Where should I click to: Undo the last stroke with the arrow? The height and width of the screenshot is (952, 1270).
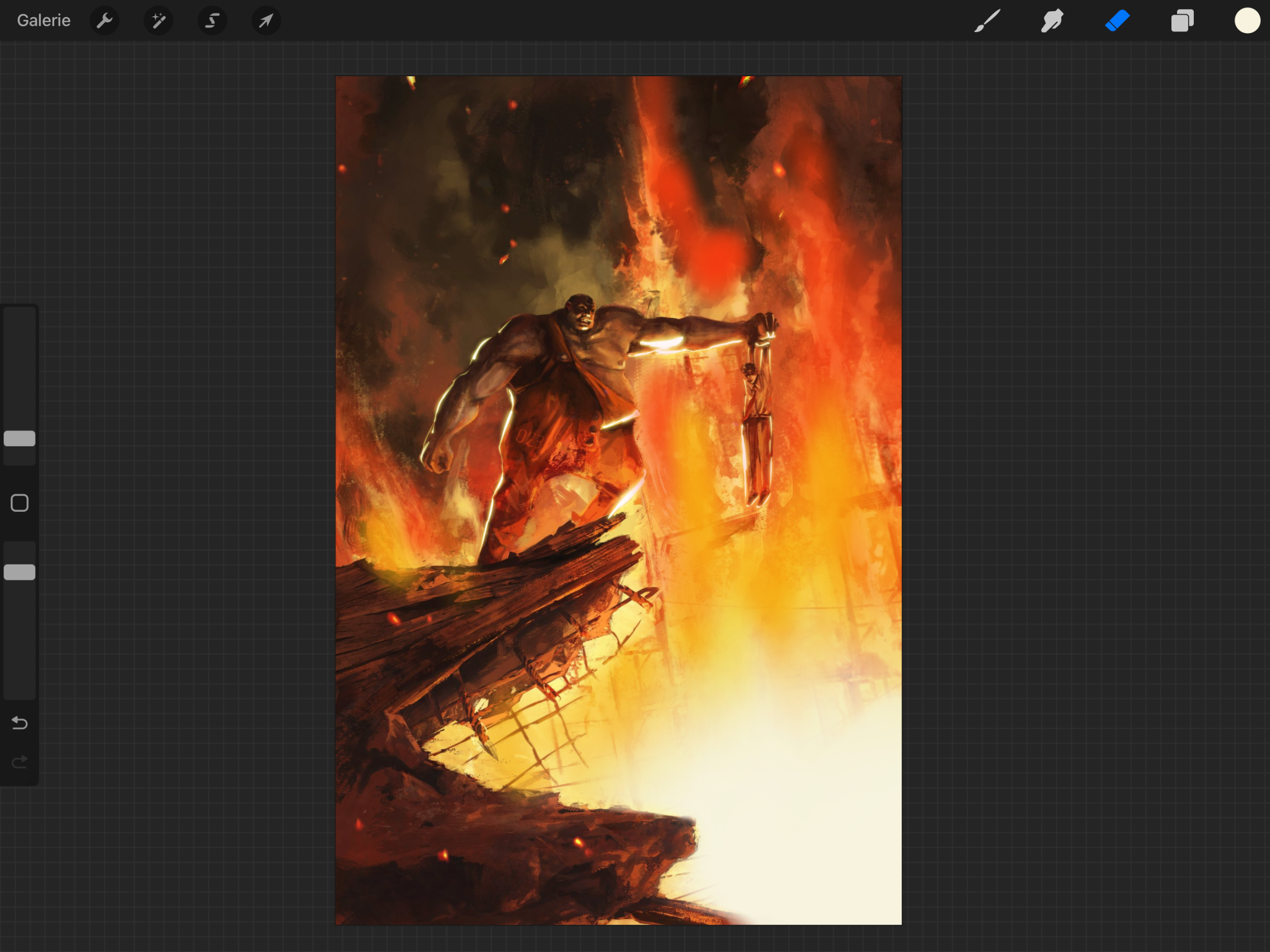(x=19, y=723)
